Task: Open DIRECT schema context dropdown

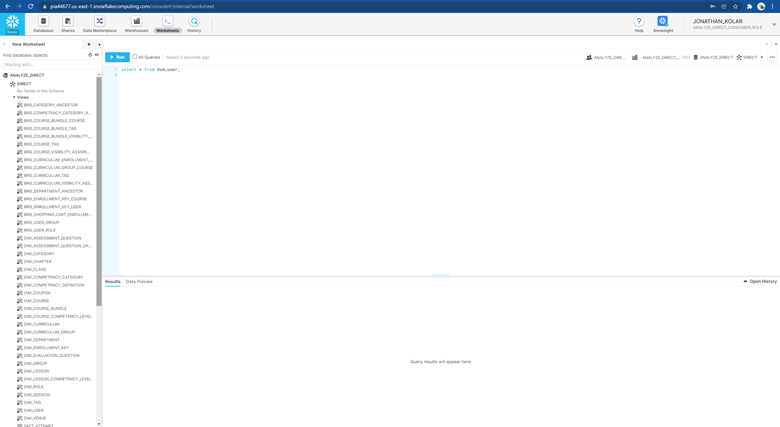Action: 761,57
